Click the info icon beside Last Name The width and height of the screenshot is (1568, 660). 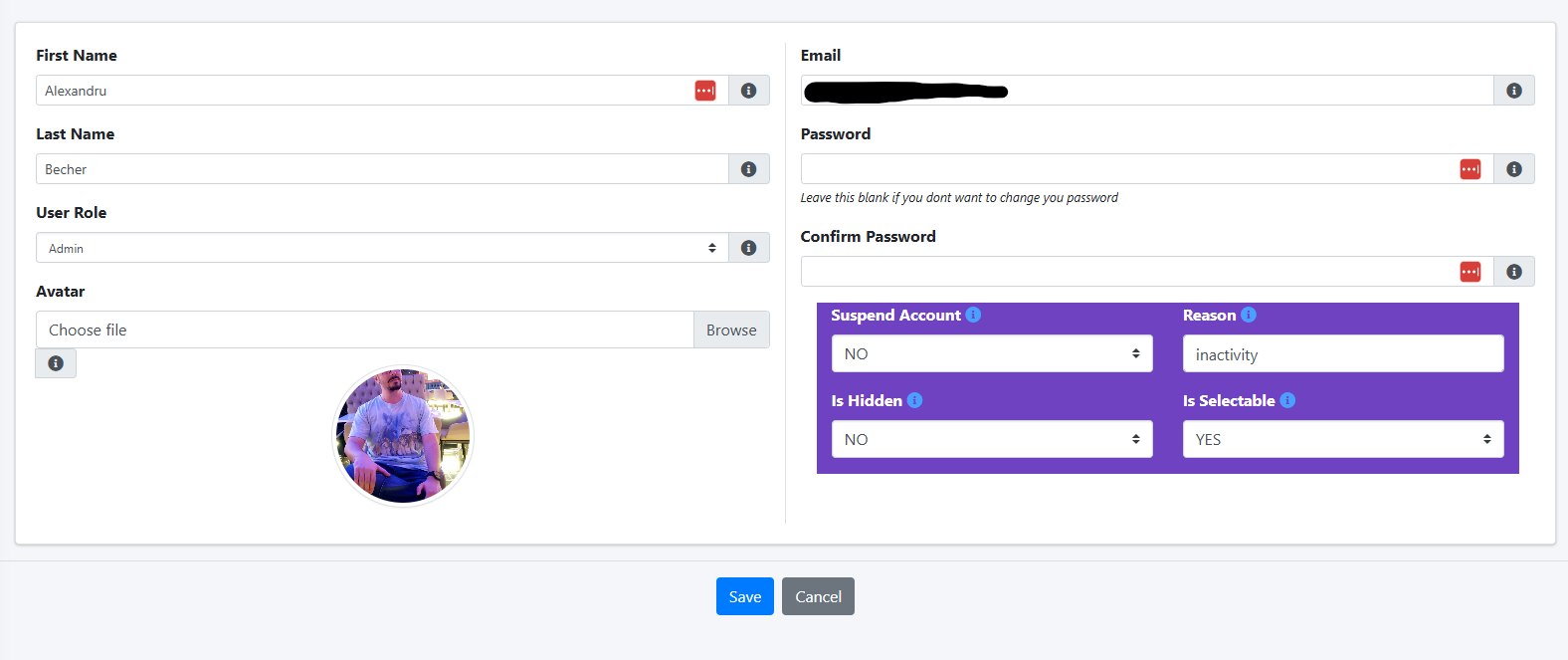[x=749, y=169]
